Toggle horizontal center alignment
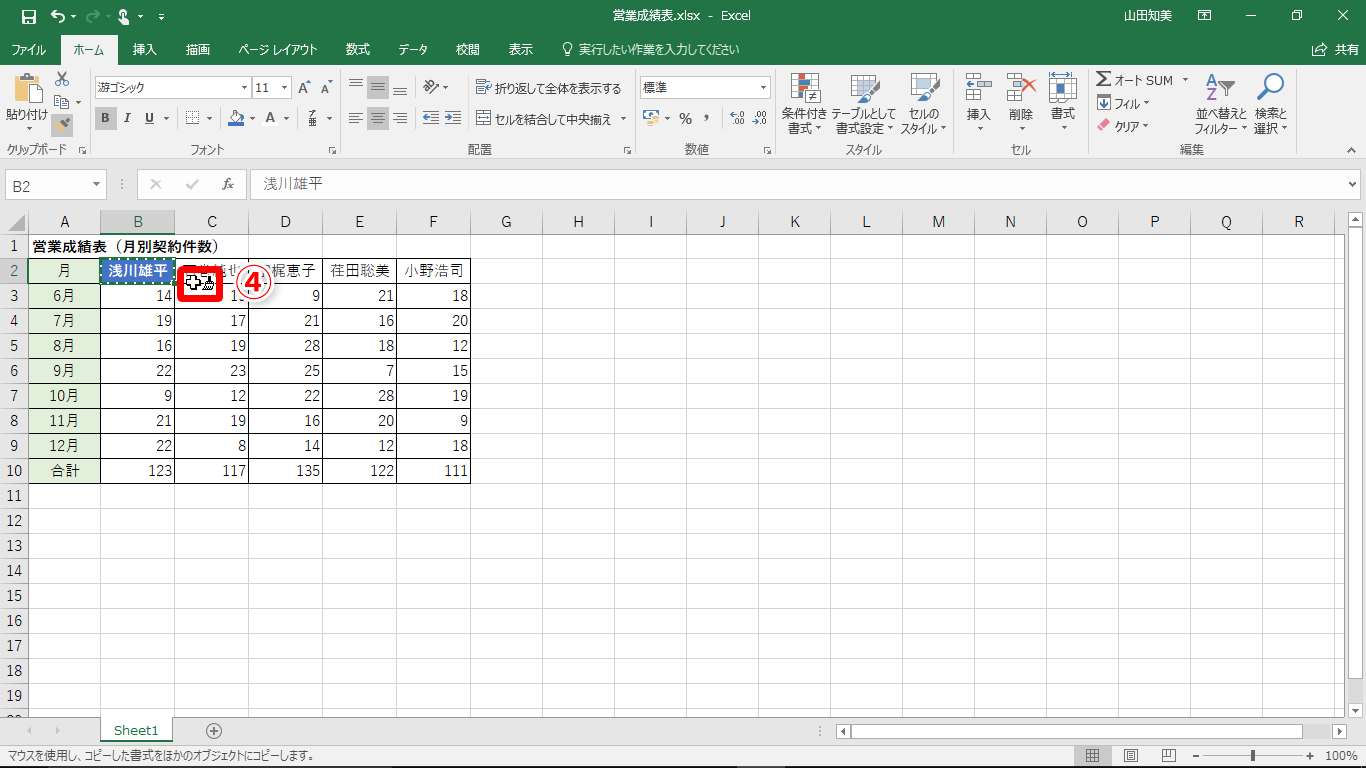Screen dimensions: 1366x768 [378, 118]
